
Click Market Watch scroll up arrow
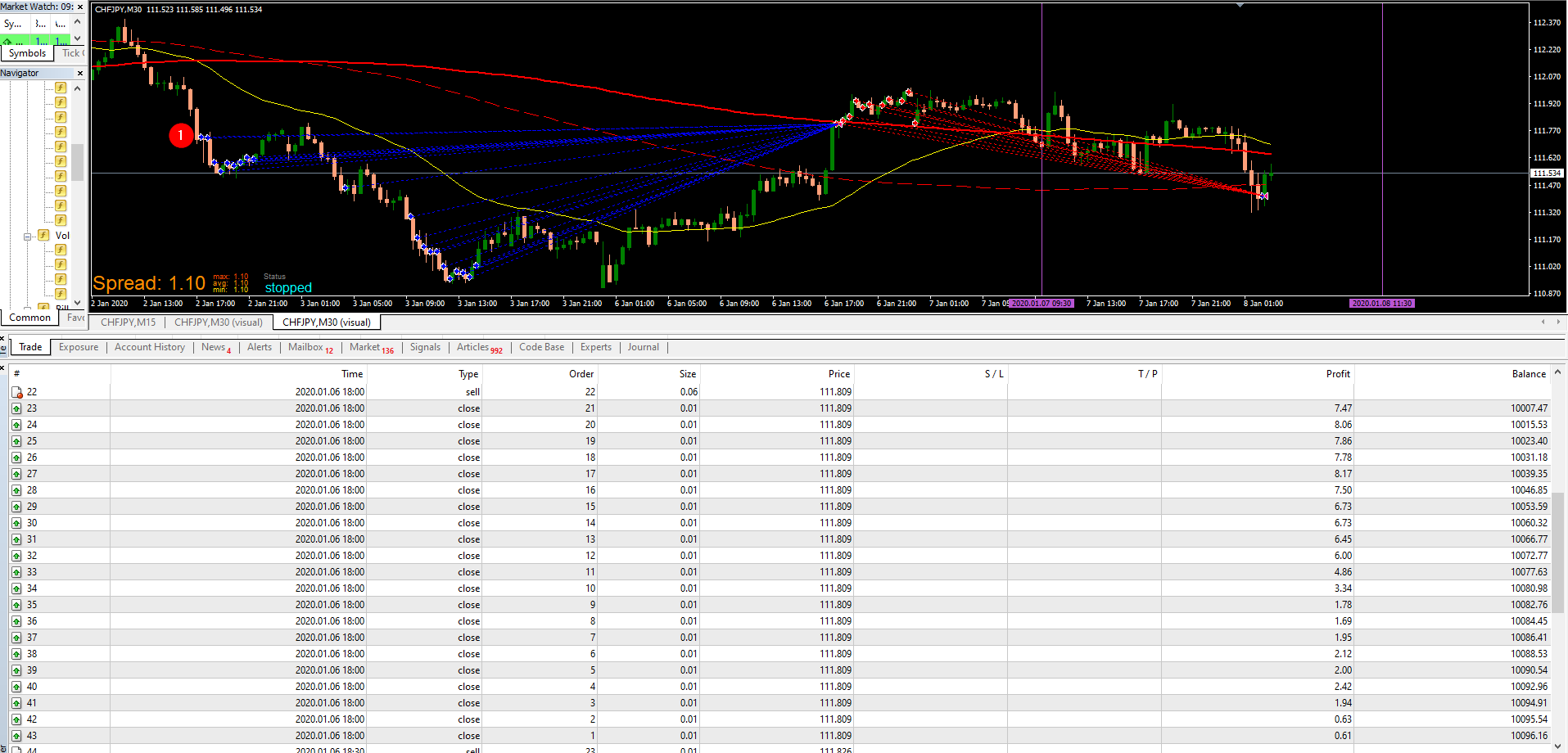point(78,23)
